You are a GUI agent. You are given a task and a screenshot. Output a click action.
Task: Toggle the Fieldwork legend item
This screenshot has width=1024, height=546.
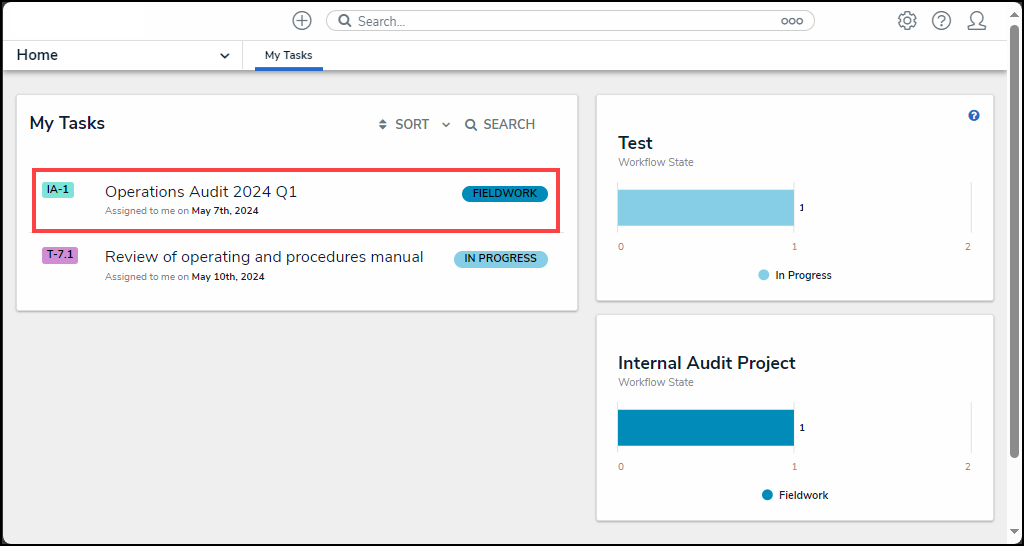tap(795, 495)
